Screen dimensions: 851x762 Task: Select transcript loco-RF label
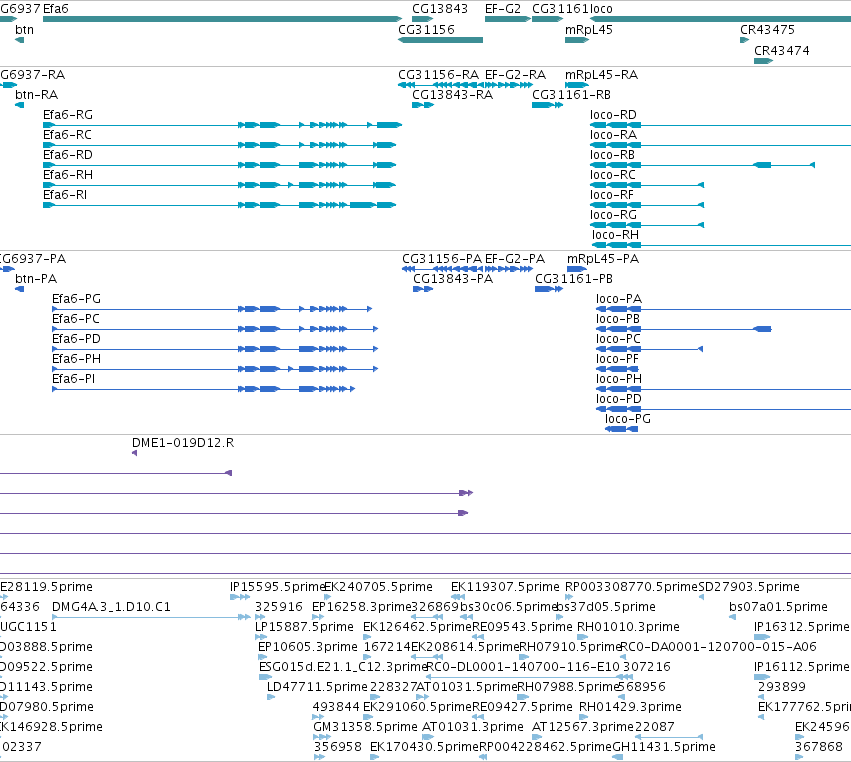[x=612, y=195]
